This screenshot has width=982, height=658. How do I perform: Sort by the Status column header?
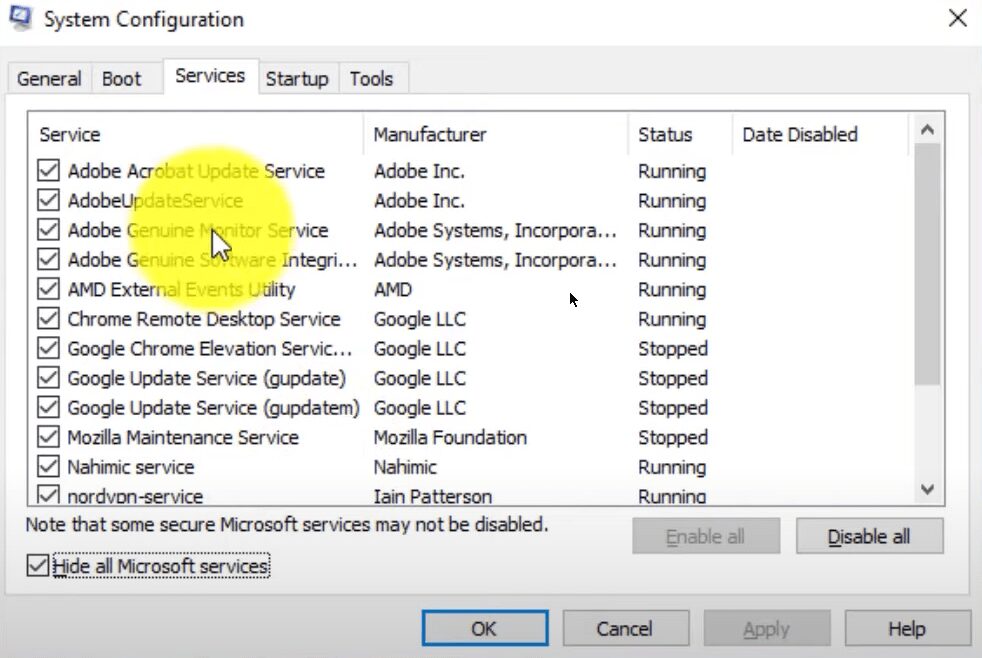coord(680,134)
